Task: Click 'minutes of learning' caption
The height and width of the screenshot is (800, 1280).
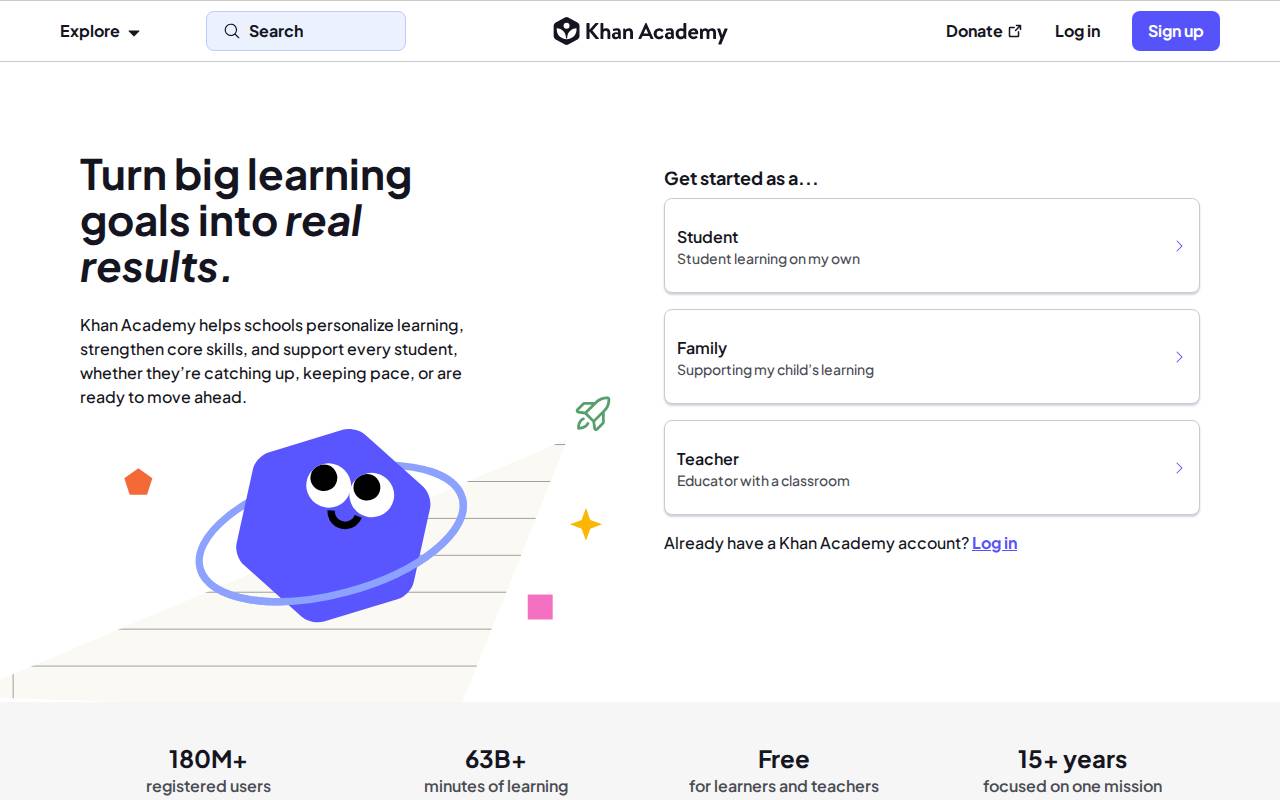Action: point(496,786)
